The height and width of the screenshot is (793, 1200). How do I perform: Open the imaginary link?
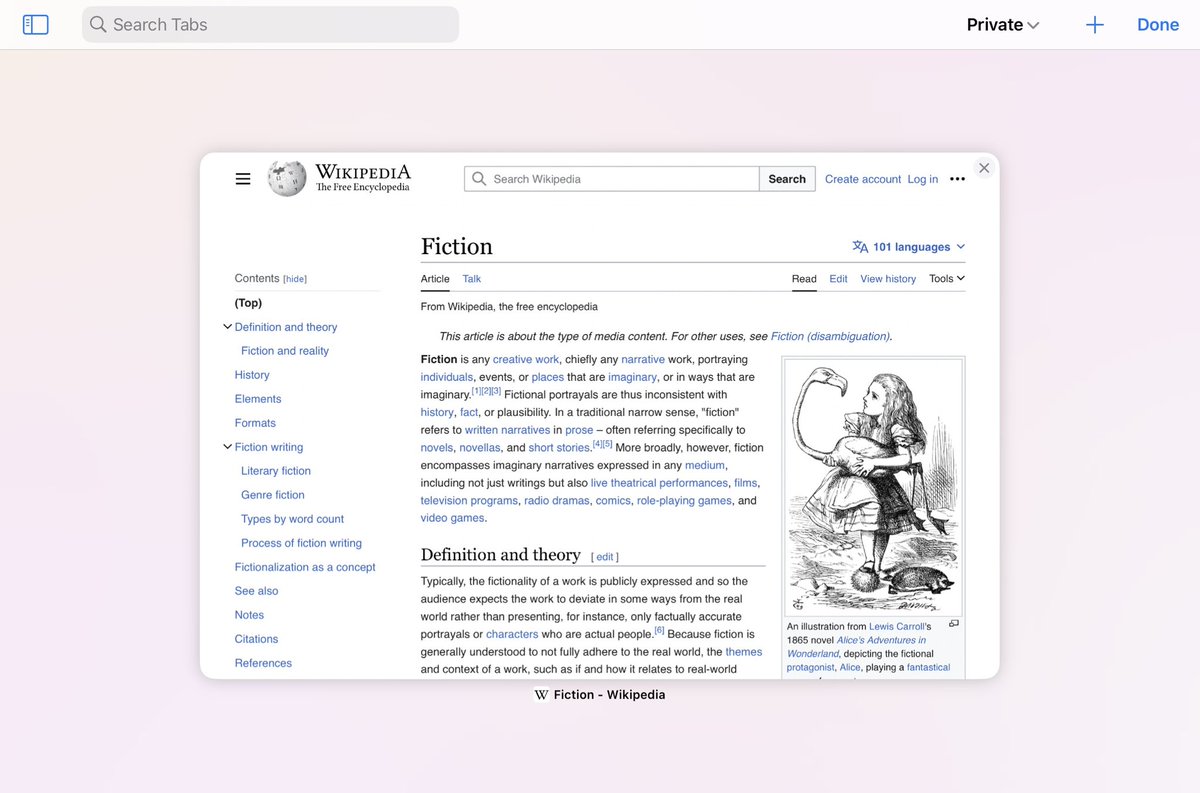633,377
